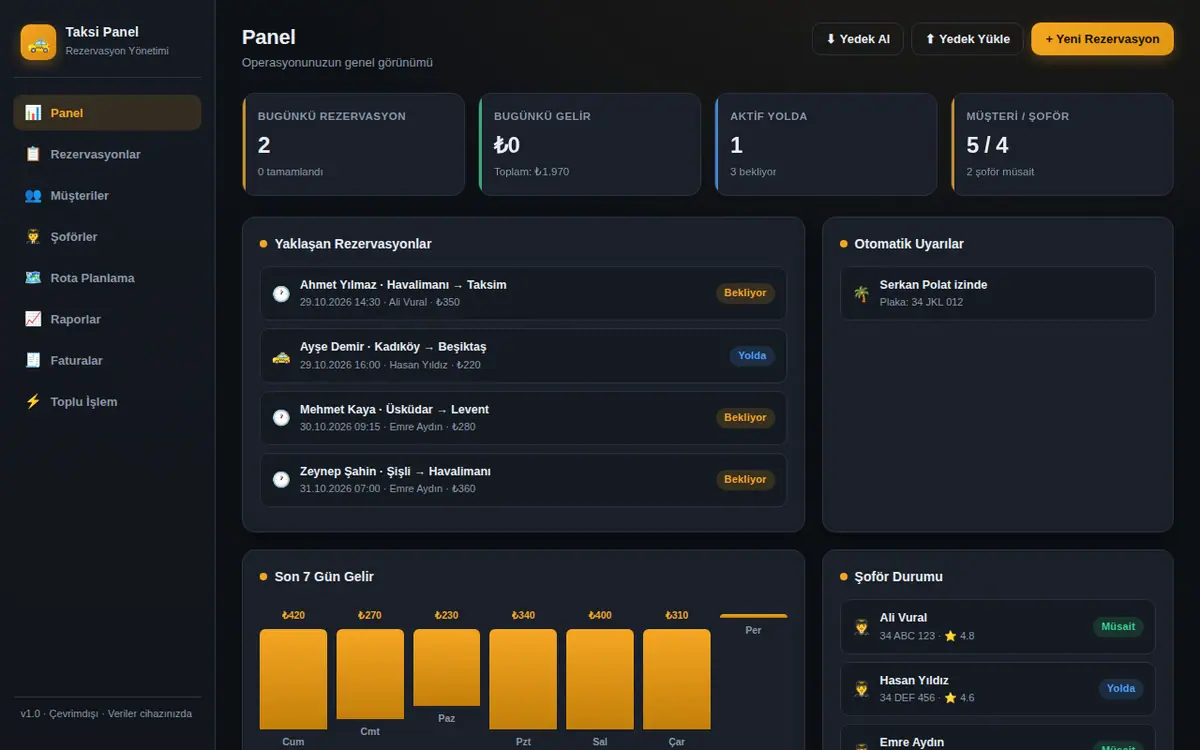
Task: Click the ₺270 Cmt bar in revenue chart
Action: [x=370, y=674]
